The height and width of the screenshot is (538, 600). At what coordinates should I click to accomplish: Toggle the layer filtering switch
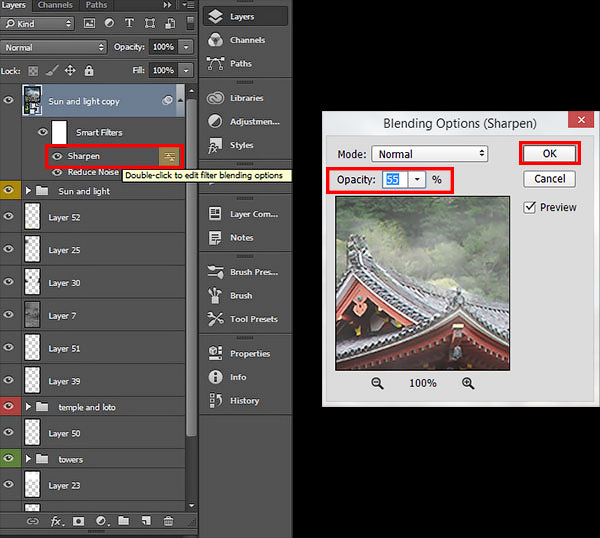click(190, 23)
